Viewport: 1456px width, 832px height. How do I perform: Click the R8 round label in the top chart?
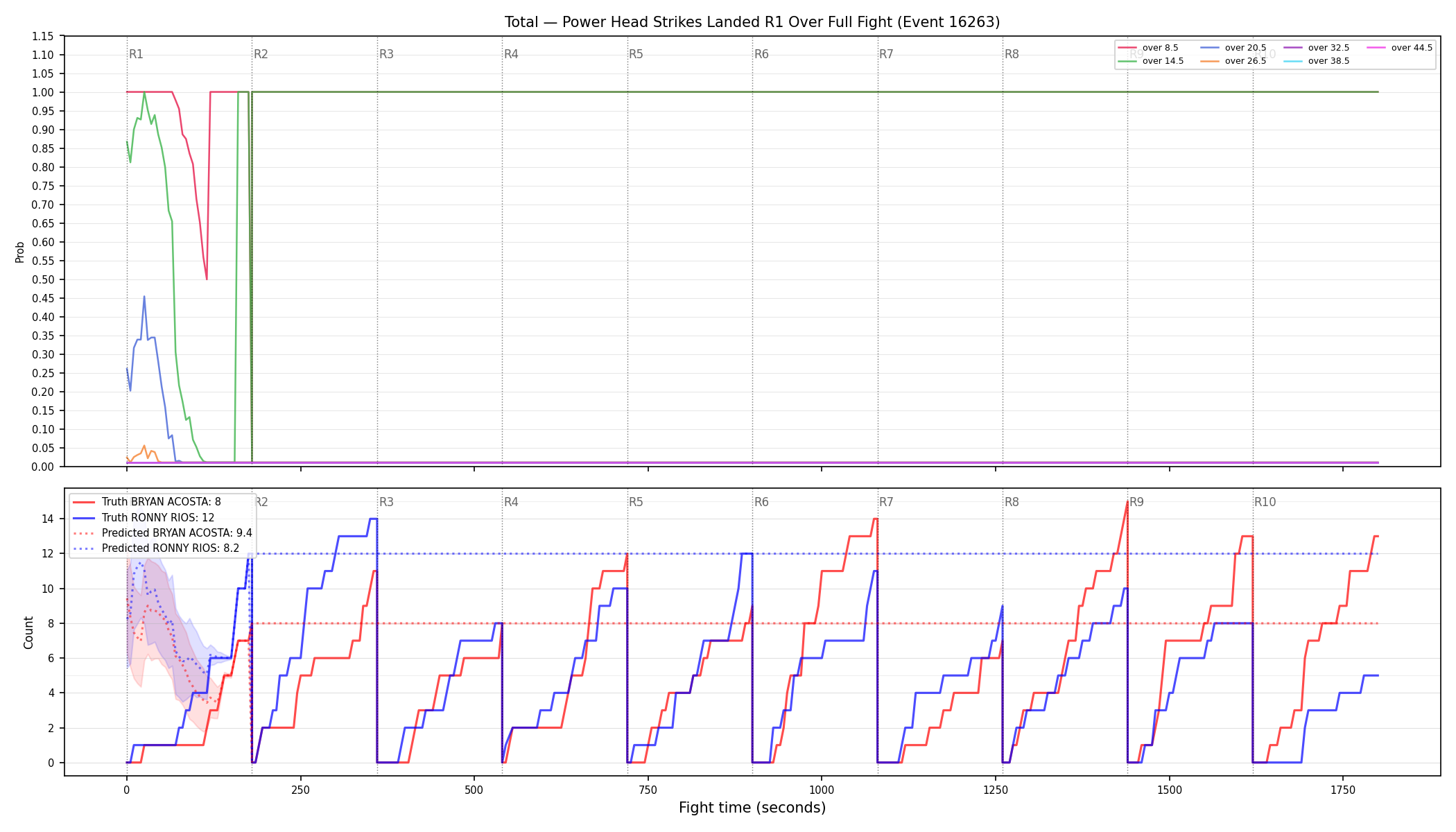pyautogui.click(x=1012, y=54)
